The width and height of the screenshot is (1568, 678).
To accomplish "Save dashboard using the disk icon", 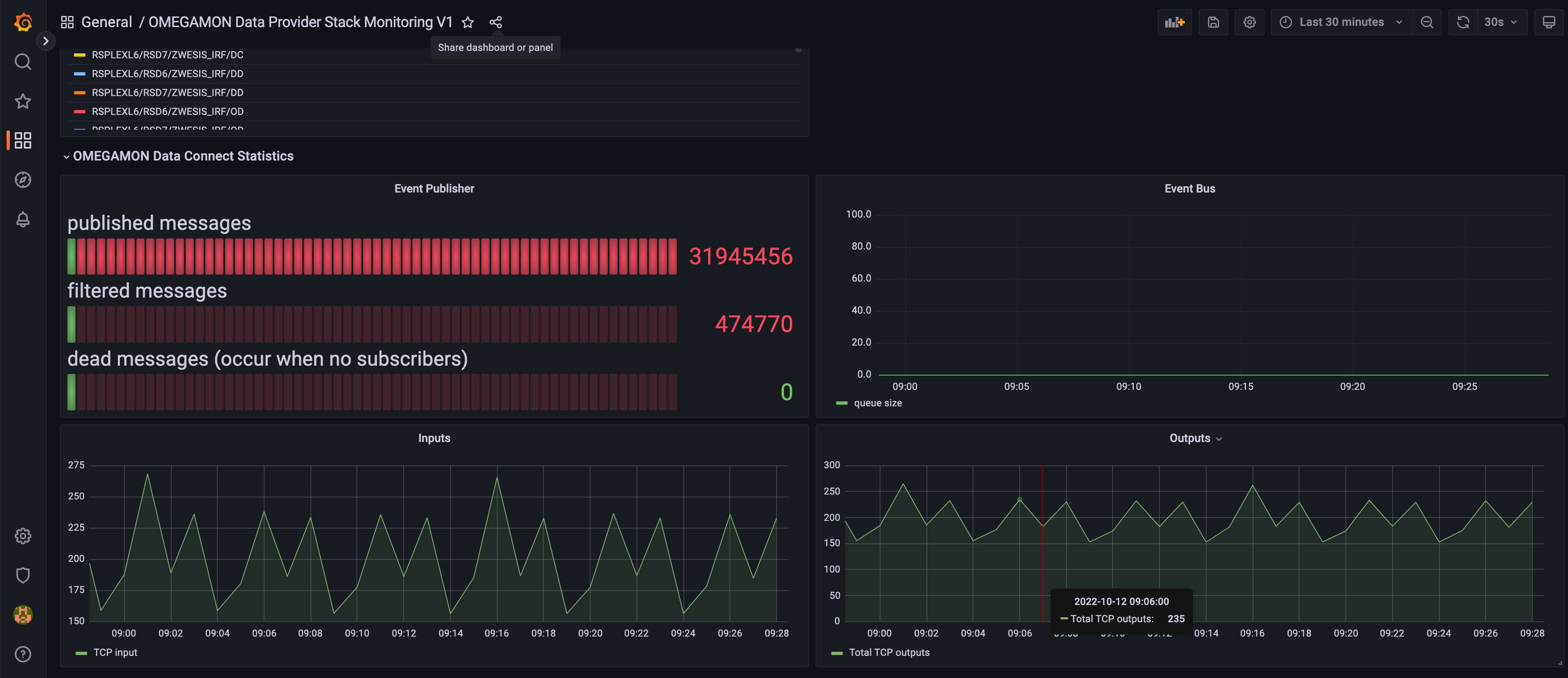I will (x=1213, y=23).
